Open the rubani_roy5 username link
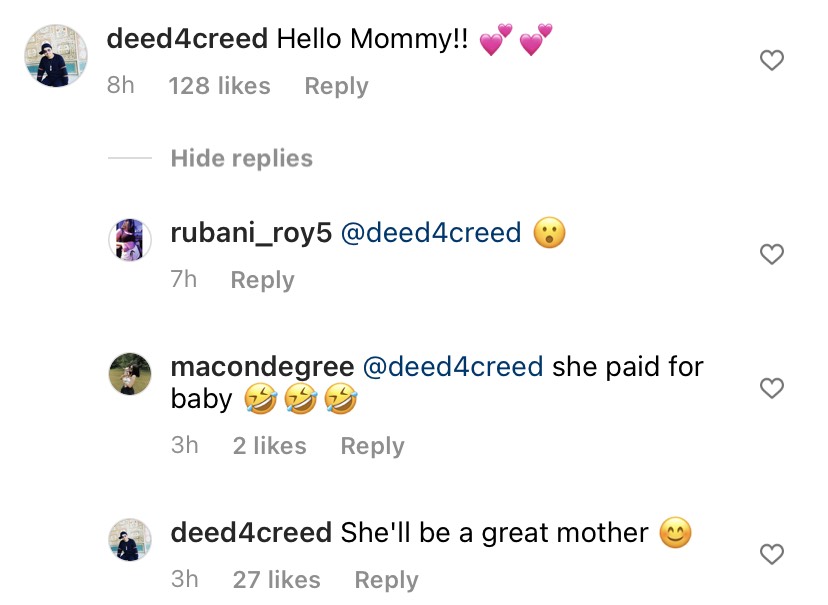Viewport: 828px width, 605px height. [x=250, y=233]
